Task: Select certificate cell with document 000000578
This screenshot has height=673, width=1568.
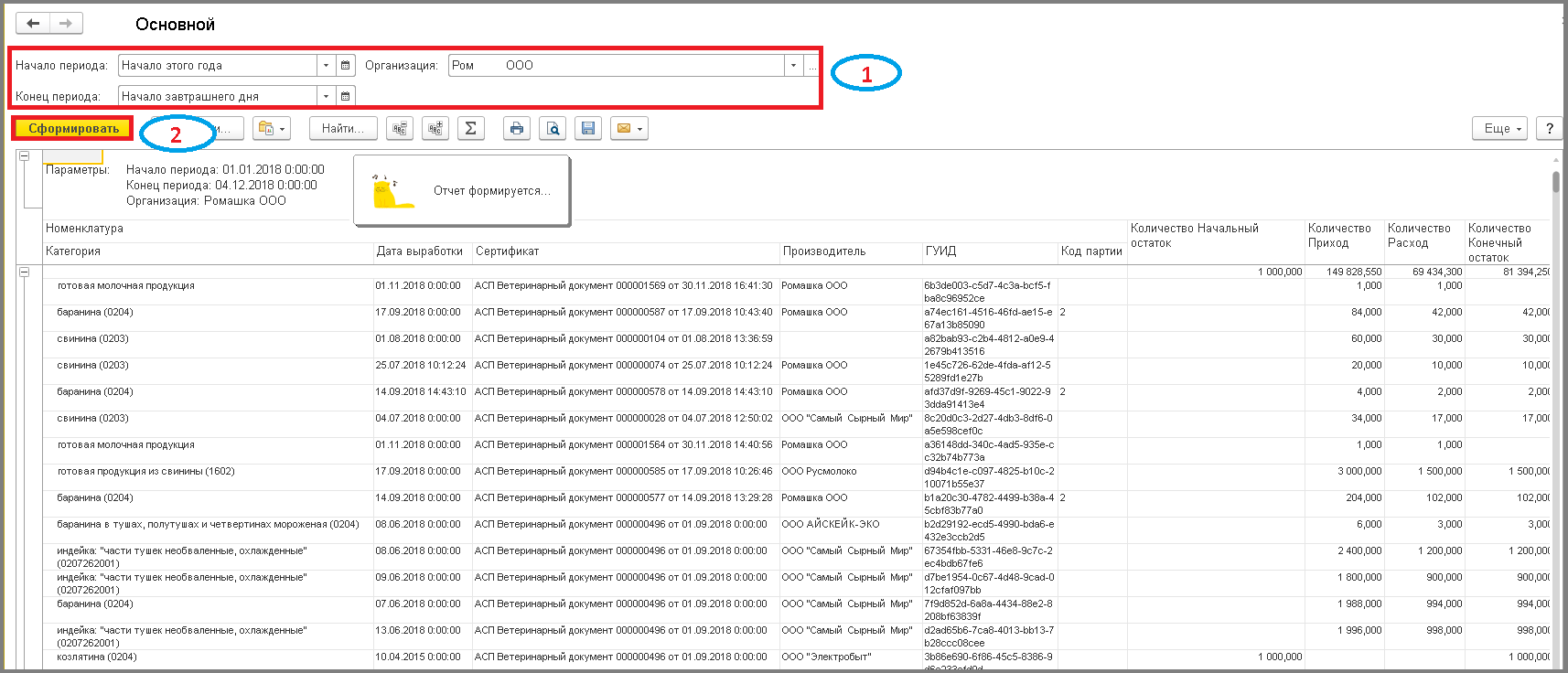Action: click(x=626, y=398)
